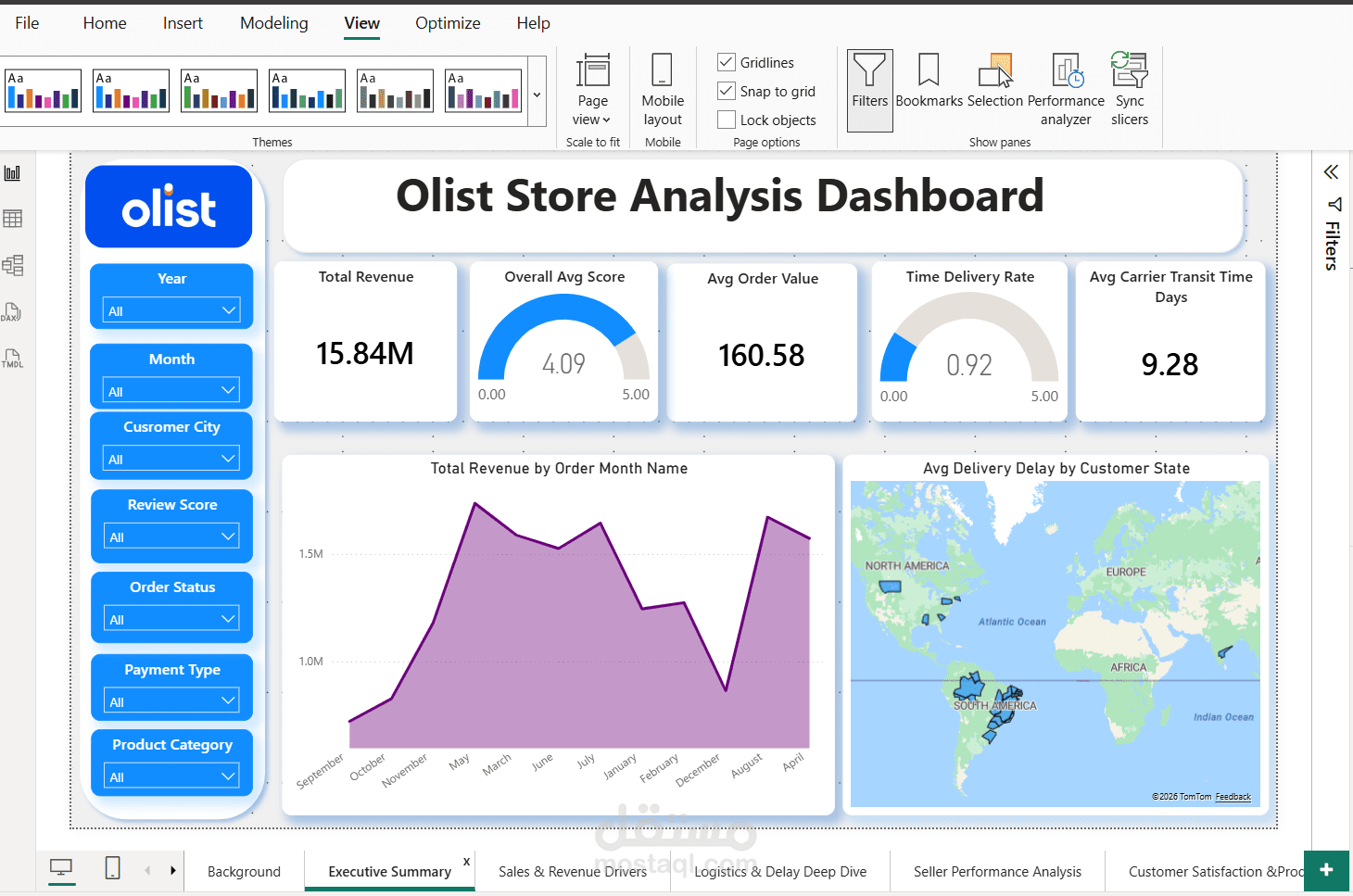The height and width of the screenshot is (896, 1353).
Task: Open the Performance analyzer pane
Action: pyautogui.click(x=1066, y=91)
